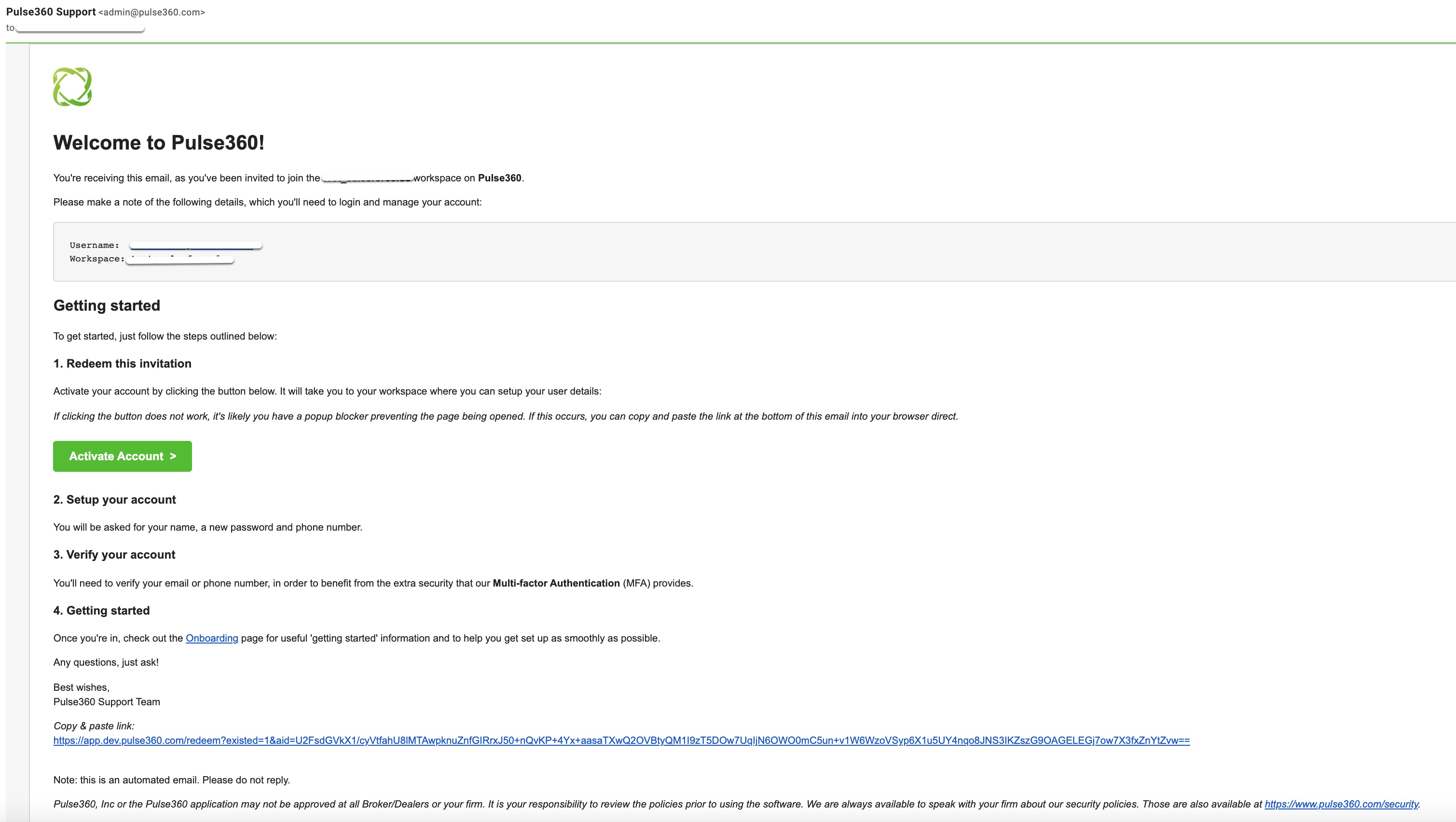
Task: Click the bold 'Multi-factor Authentication' text
Action: pyautogui.click(x=556, y=583)
